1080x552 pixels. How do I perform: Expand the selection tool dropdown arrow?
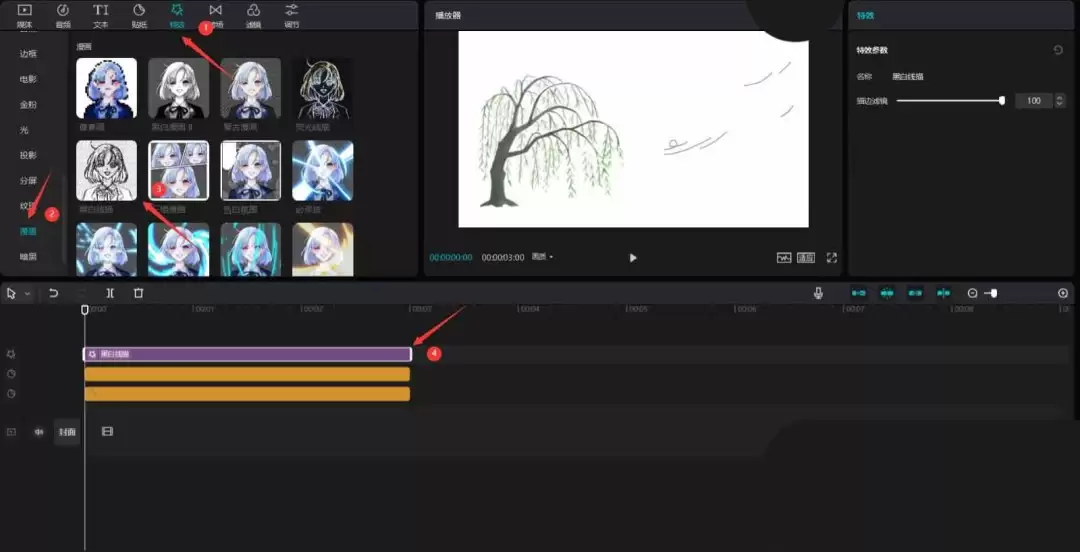tap(27, 294)
